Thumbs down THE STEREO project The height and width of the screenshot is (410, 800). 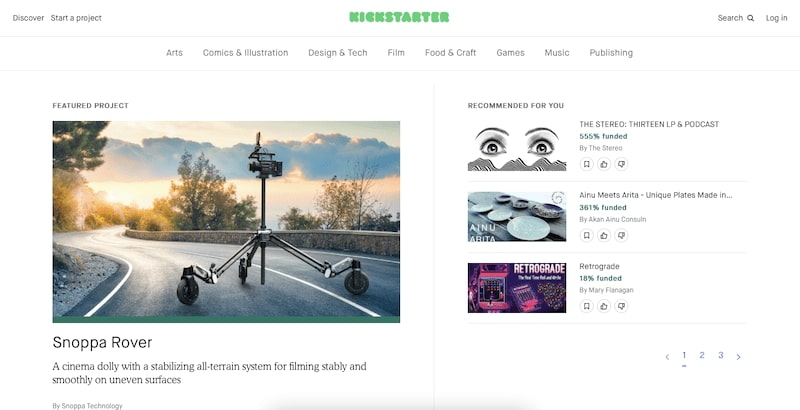[621, 164]
